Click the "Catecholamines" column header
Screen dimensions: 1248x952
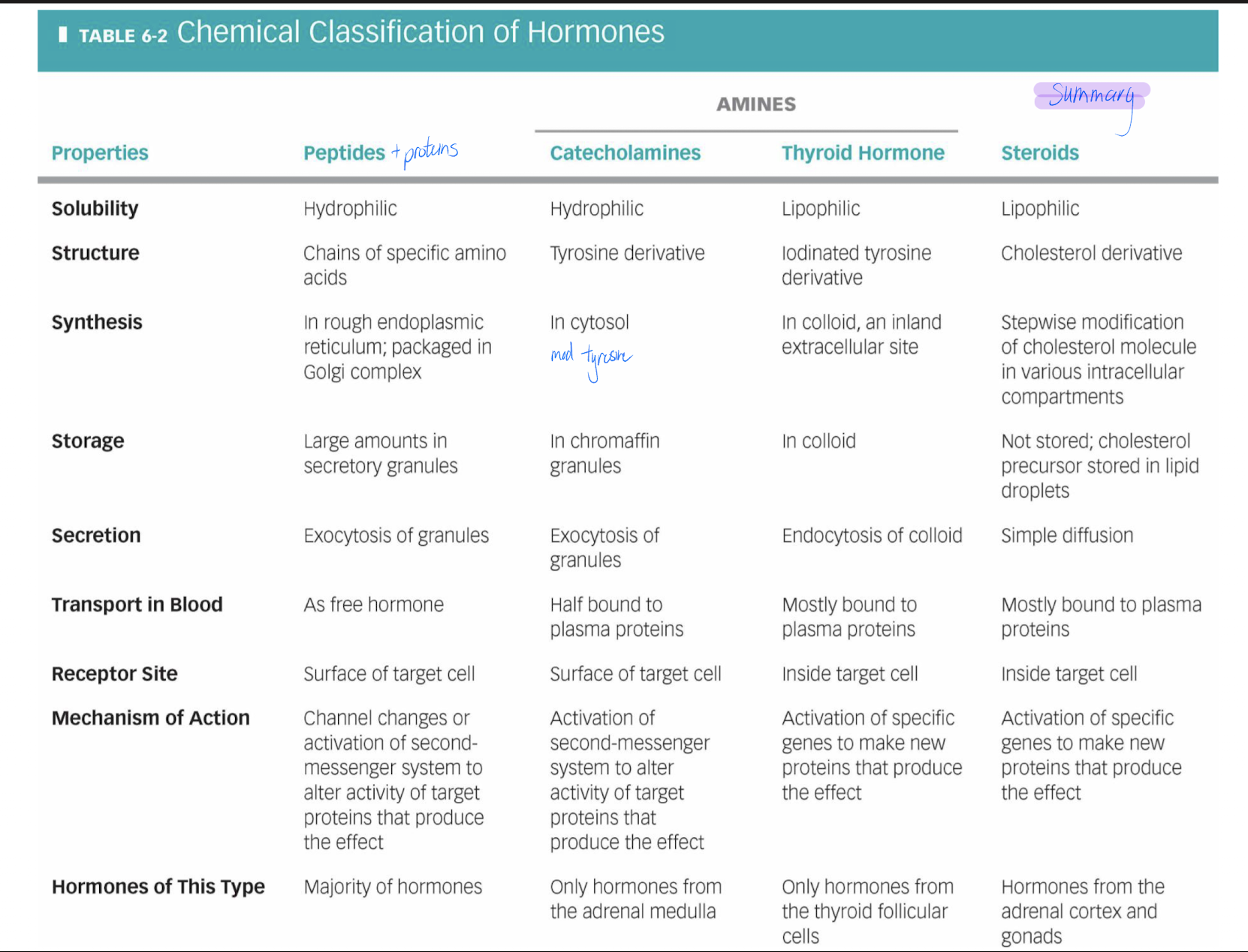click(x=625, y=153)
